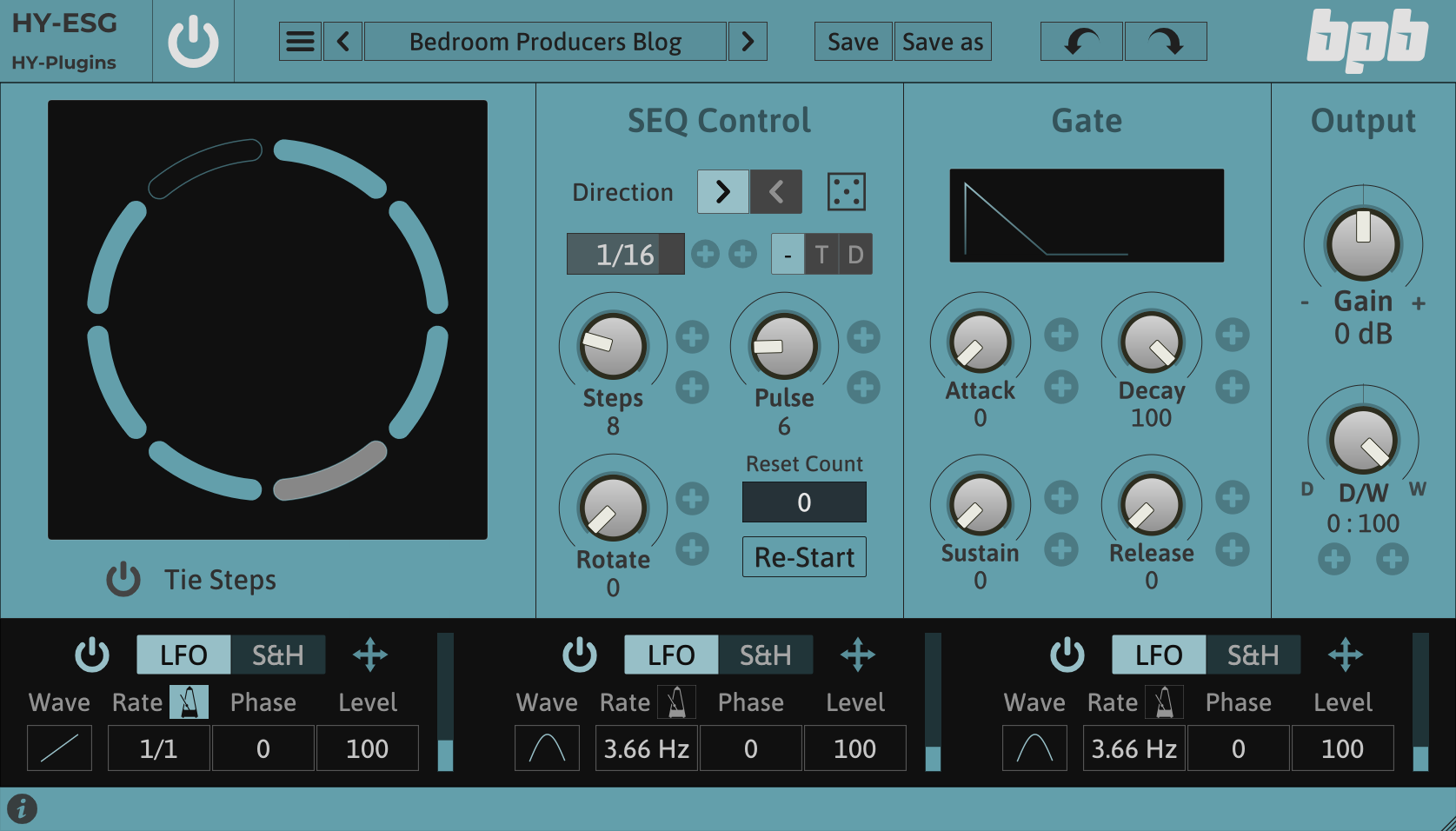Click the next preset arrow
The height and width of the screenshot is (831, 1456).
point(748,41)
